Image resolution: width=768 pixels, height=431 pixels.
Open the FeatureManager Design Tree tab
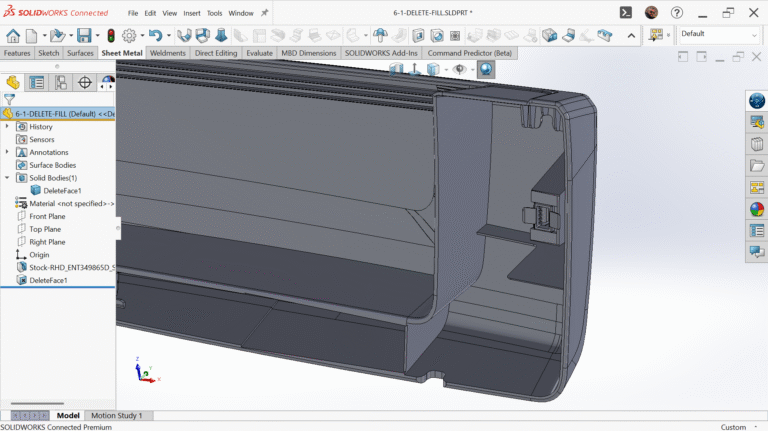tap(13, 82)
